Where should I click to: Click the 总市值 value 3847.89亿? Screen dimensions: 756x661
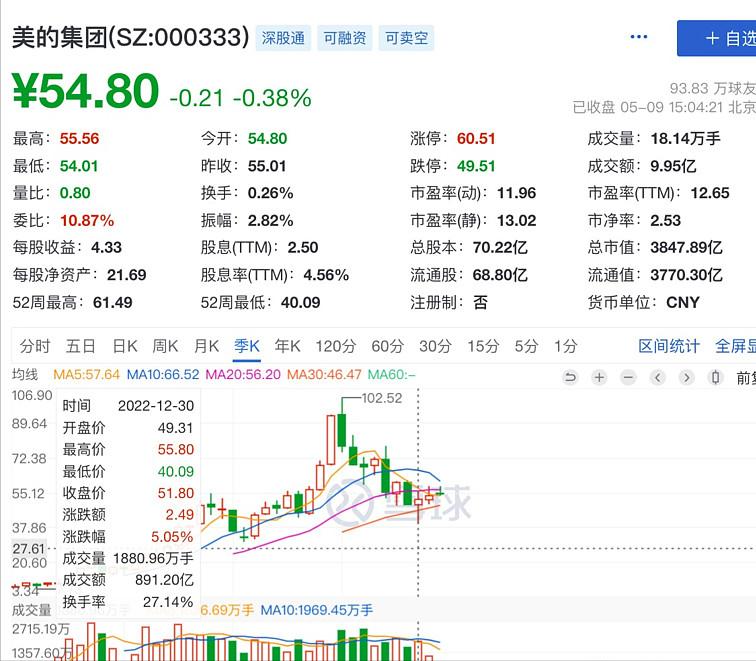coord(686,248)
